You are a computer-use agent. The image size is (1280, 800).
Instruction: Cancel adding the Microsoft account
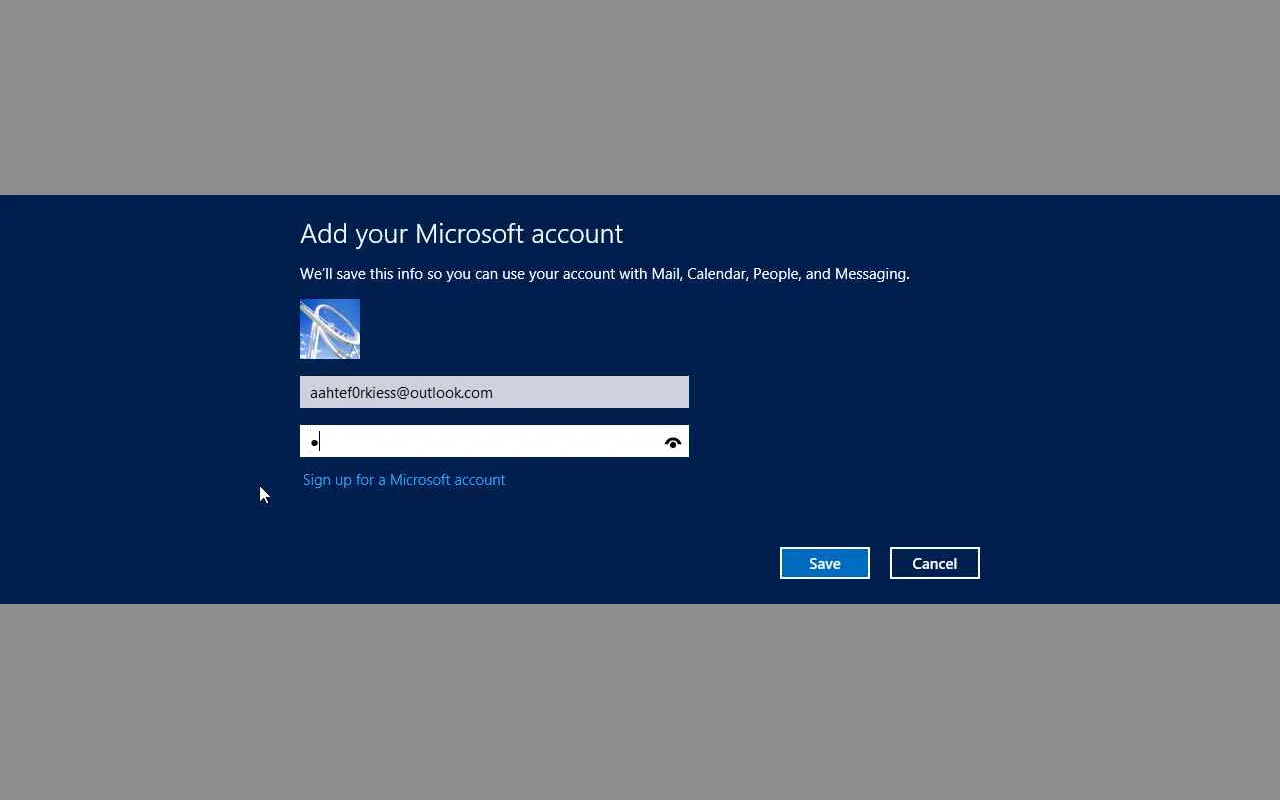[x=934, y=563]
